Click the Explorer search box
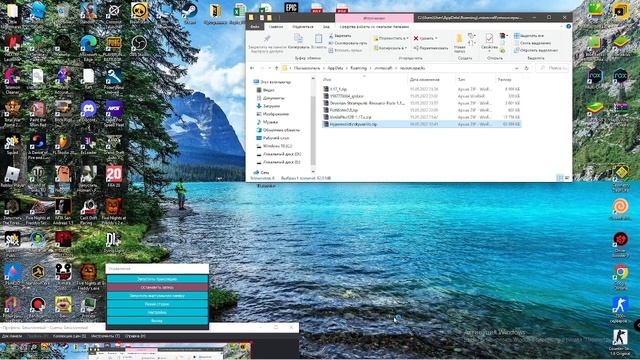 point(552,68)
